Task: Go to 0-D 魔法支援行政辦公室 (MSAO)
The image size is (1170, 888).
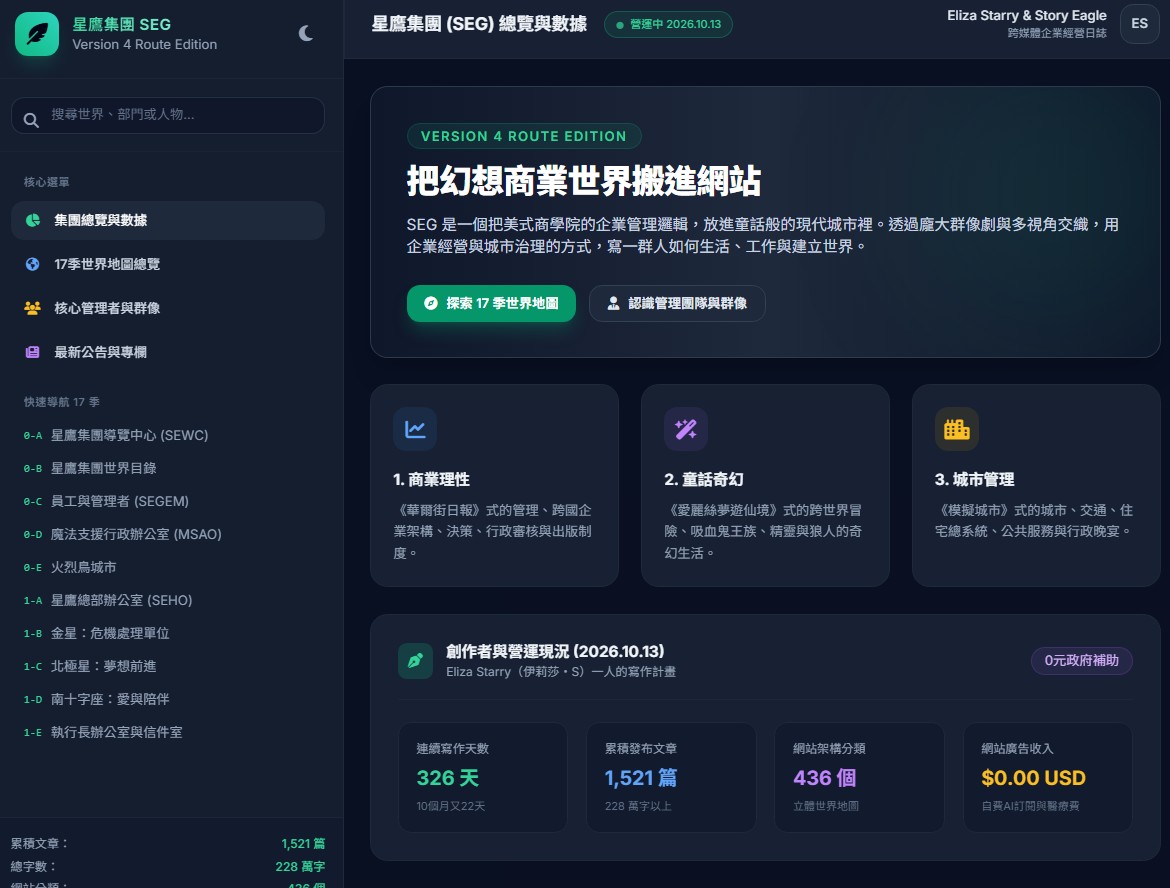Action: [x=168, y=534]
